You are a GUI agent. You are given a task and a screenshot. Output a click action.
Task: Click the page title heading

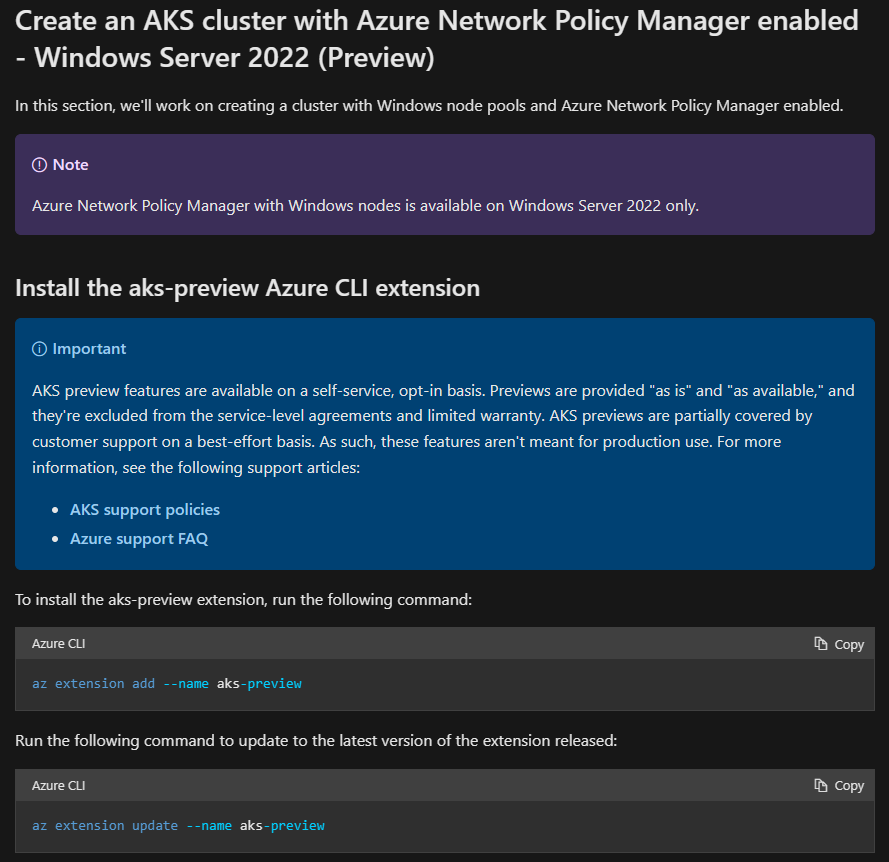pyautogui.click(x=435, y=39)
